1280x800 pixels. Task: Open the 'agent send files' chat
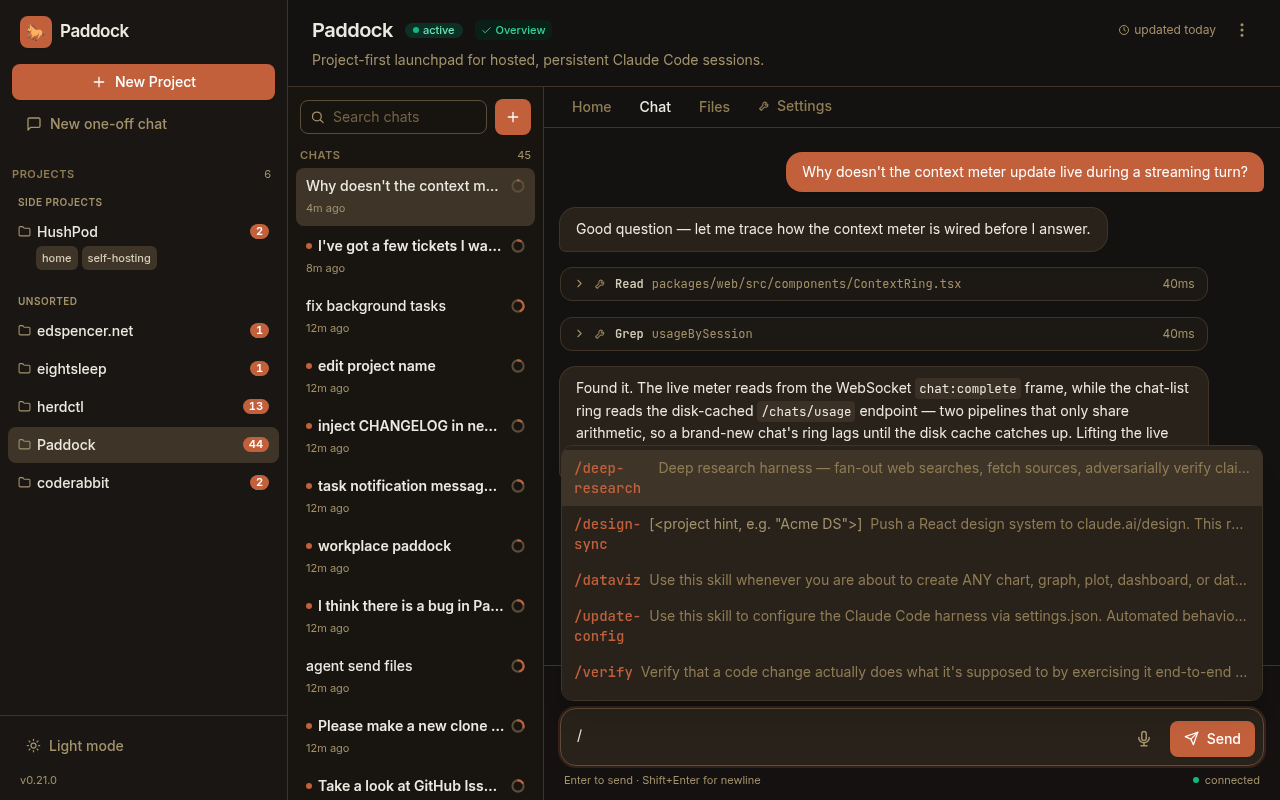[x=415, y=677]
